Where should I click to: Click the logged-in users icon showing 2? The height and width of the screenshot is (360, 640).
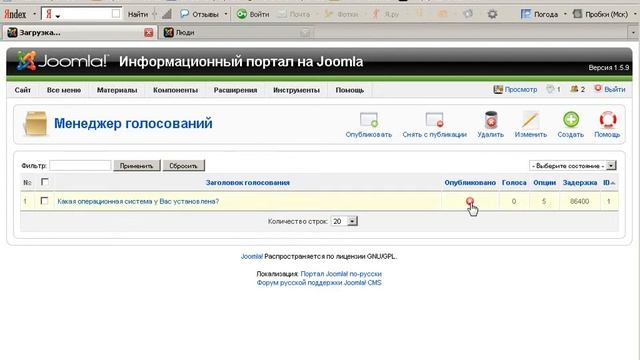tap(574, 89)
